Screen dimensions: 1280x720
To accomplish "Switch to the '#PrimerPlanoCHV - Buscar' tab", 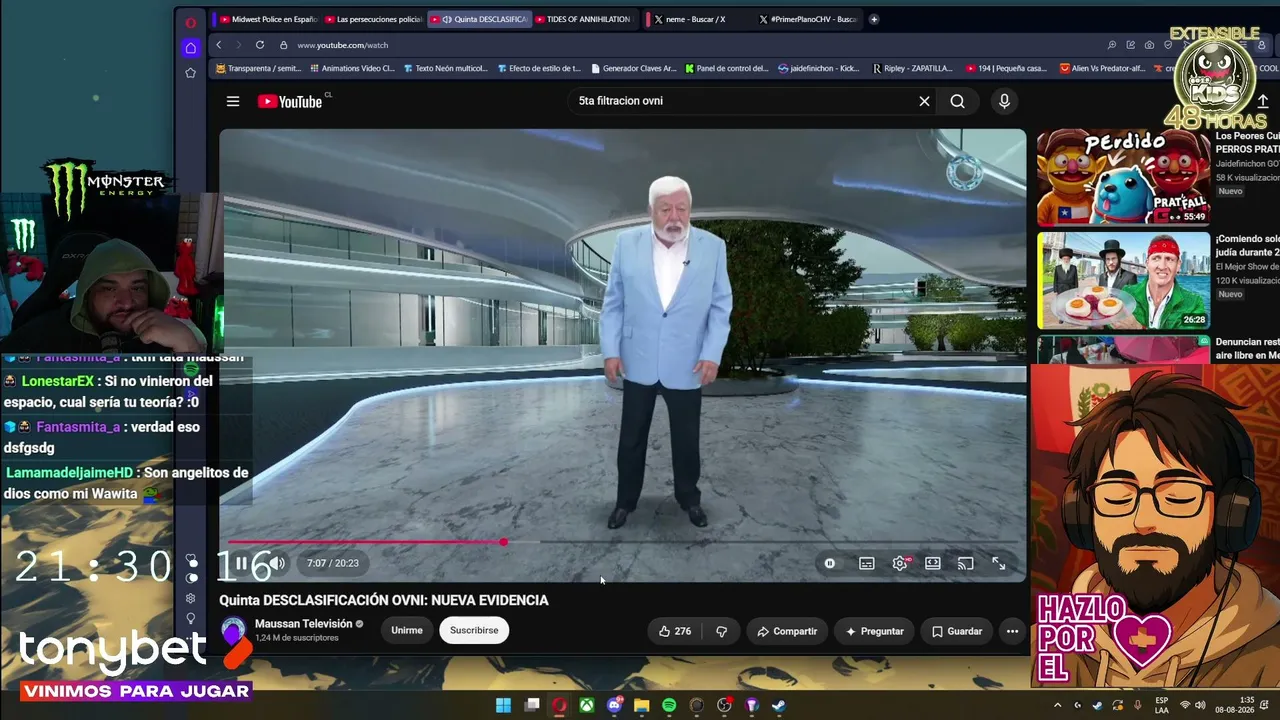I will pyautogui.click(x=806, y=19).
